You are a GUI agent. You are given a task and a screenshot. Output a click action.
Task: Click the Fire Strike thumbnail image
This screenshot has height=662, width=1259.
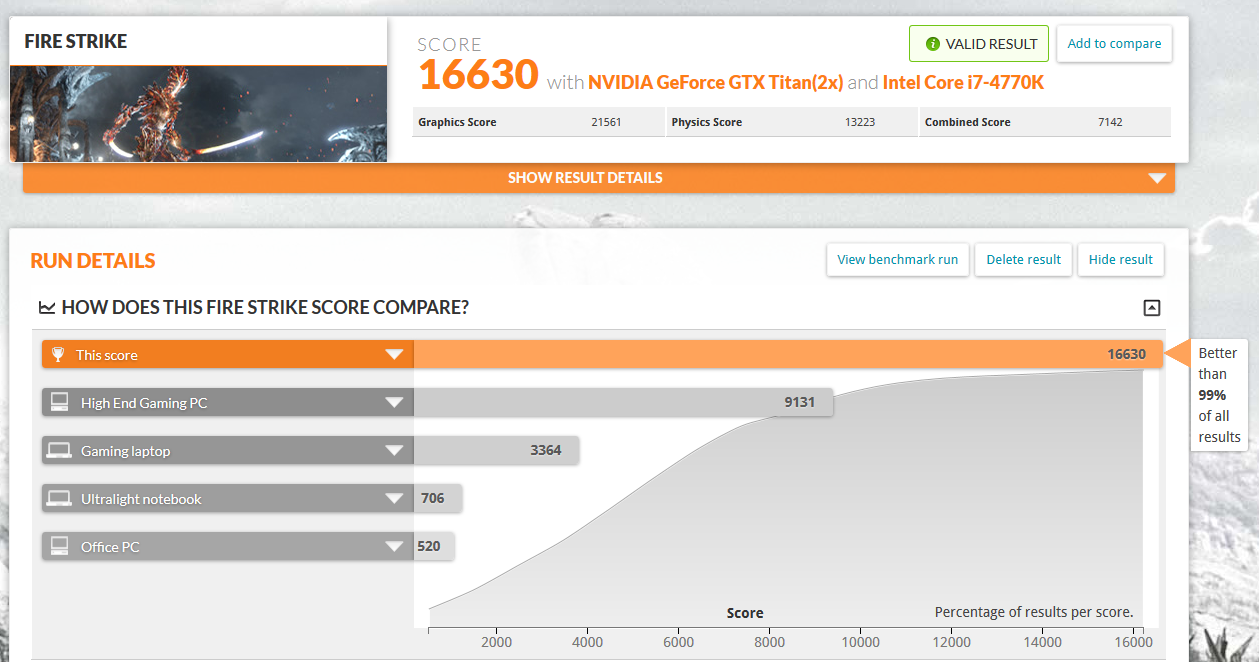(x=198, y=113)
